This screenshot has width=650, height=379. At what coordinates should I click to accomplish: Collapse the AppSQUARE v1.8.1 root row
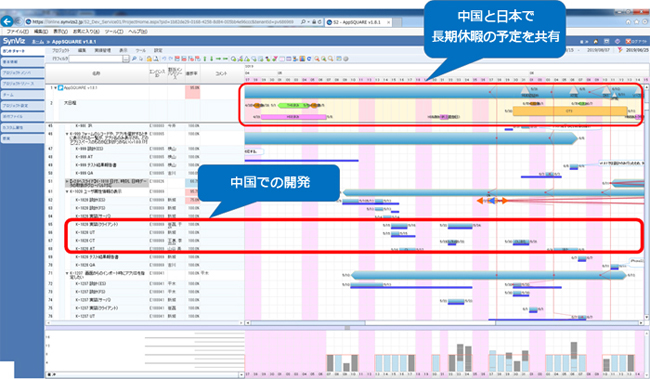tap(55, 88)
